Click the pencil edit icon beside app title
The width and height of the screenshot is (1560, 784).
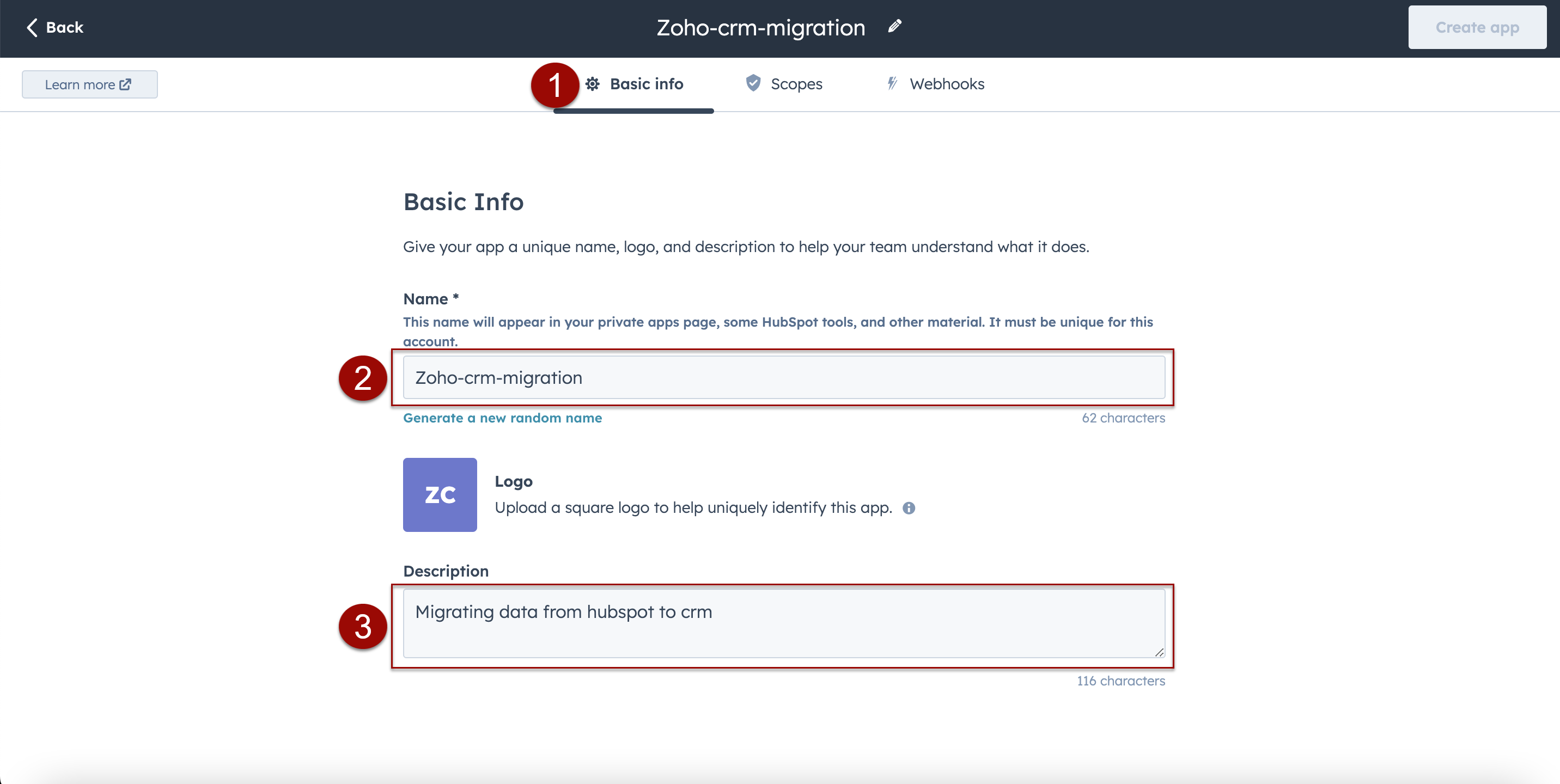894,27
